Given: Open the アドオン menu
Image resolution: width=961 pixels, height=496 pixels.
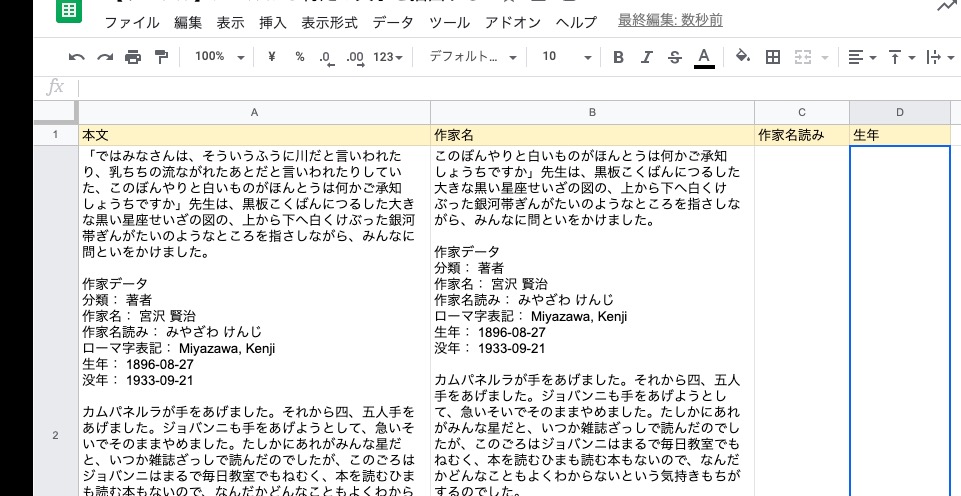Looking at the screenshot, I should tap(513, 23).
